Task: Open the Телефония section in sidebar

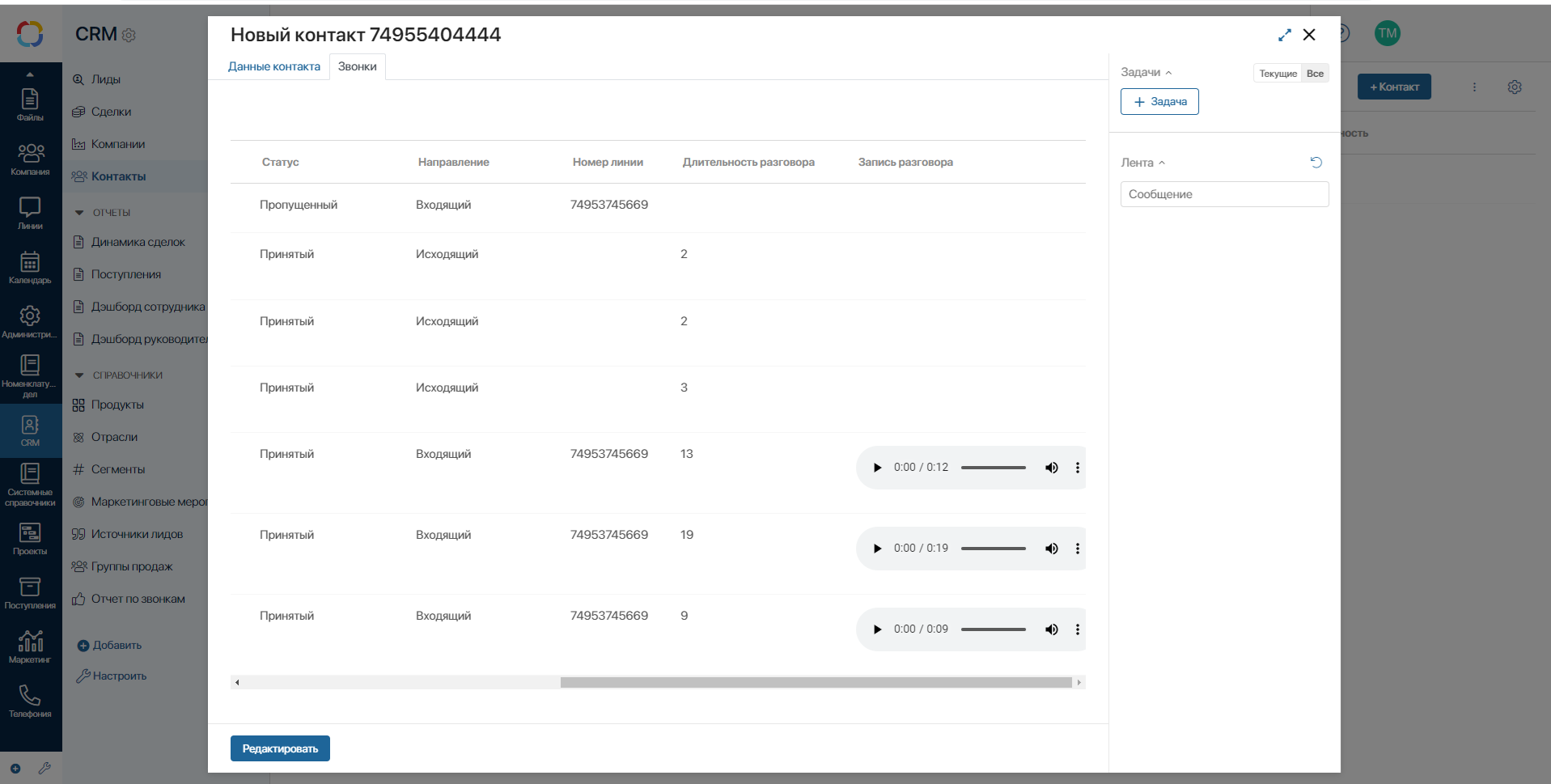Action: coord(30,701)
